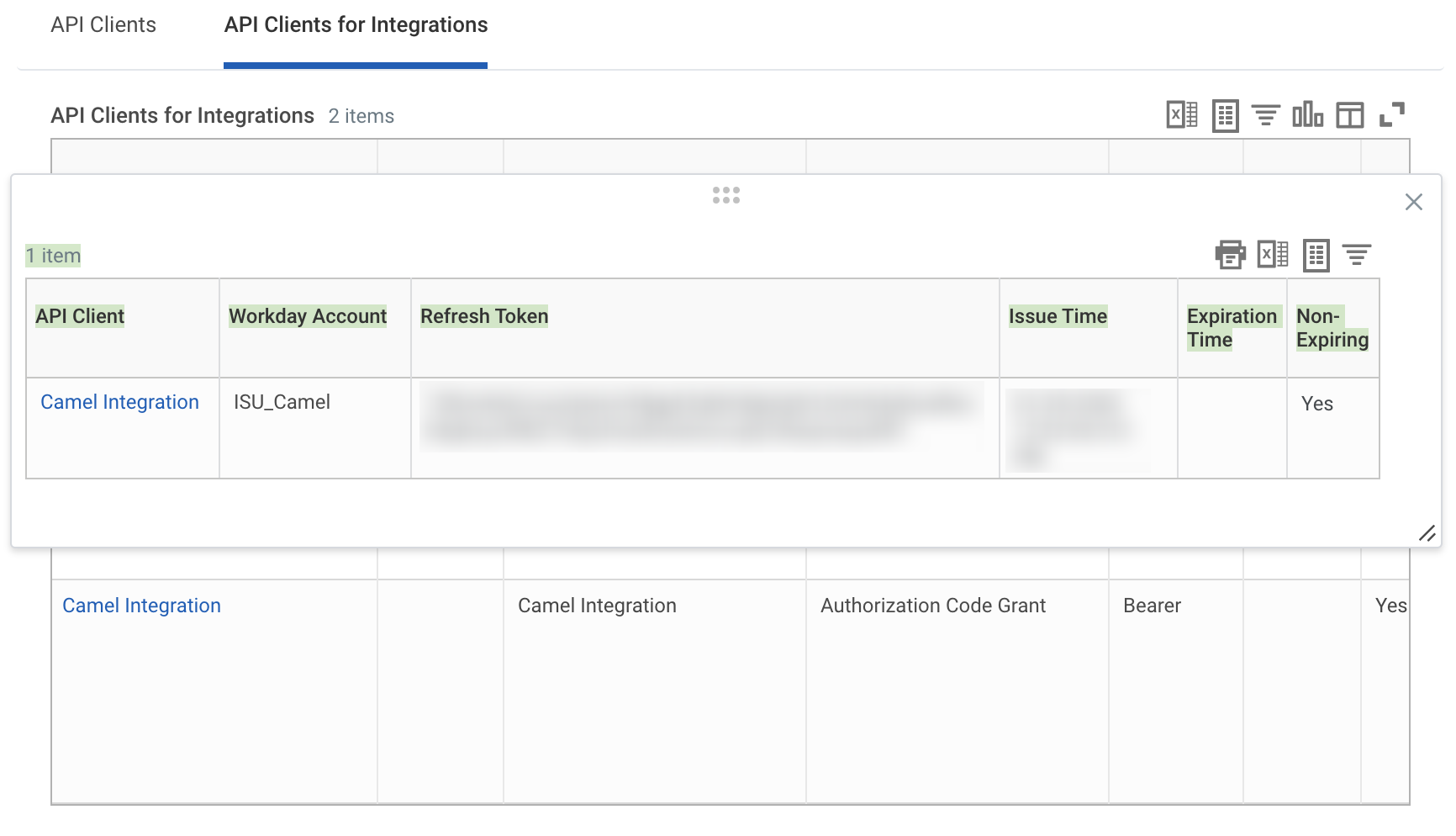
Task: Export the popup table to Excel
Action: (x=1273, y=255)
